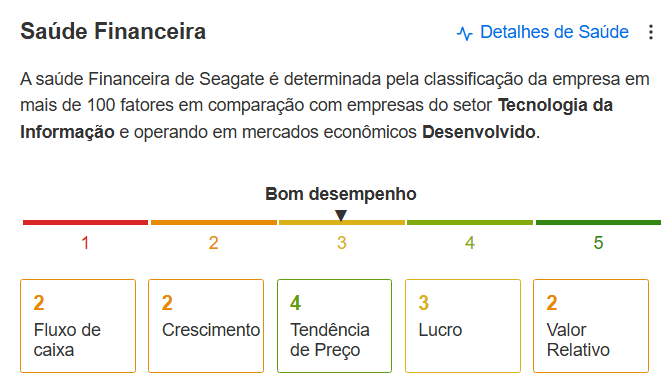Image resolution: width=669 pixels, height=388 pixels.
Task: Open the Detalhes de Saúde link
Action: (554, 32)
